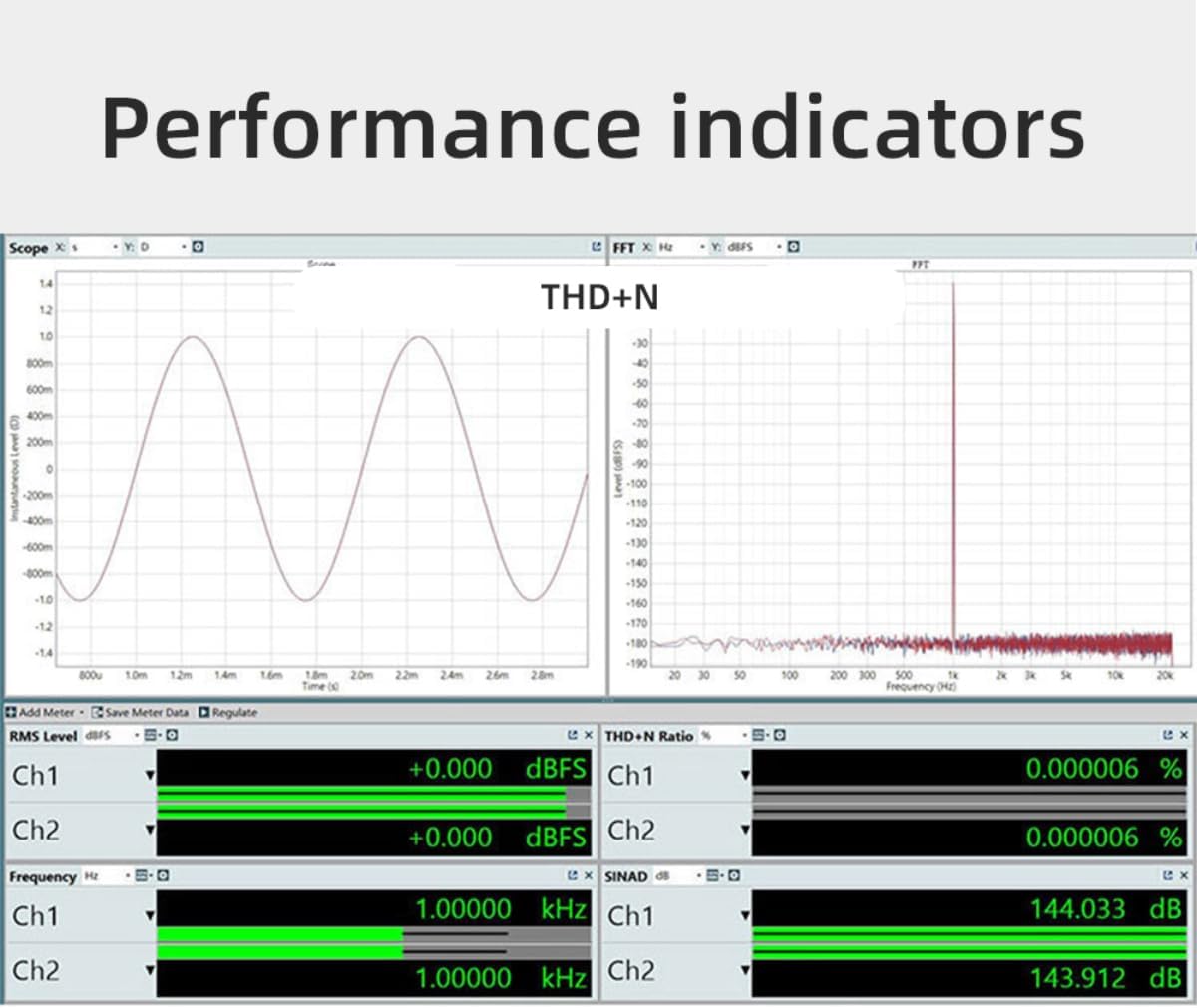1197x1008 pixels.
Task: Open the Add Meter dropdown
Action: 42,712
